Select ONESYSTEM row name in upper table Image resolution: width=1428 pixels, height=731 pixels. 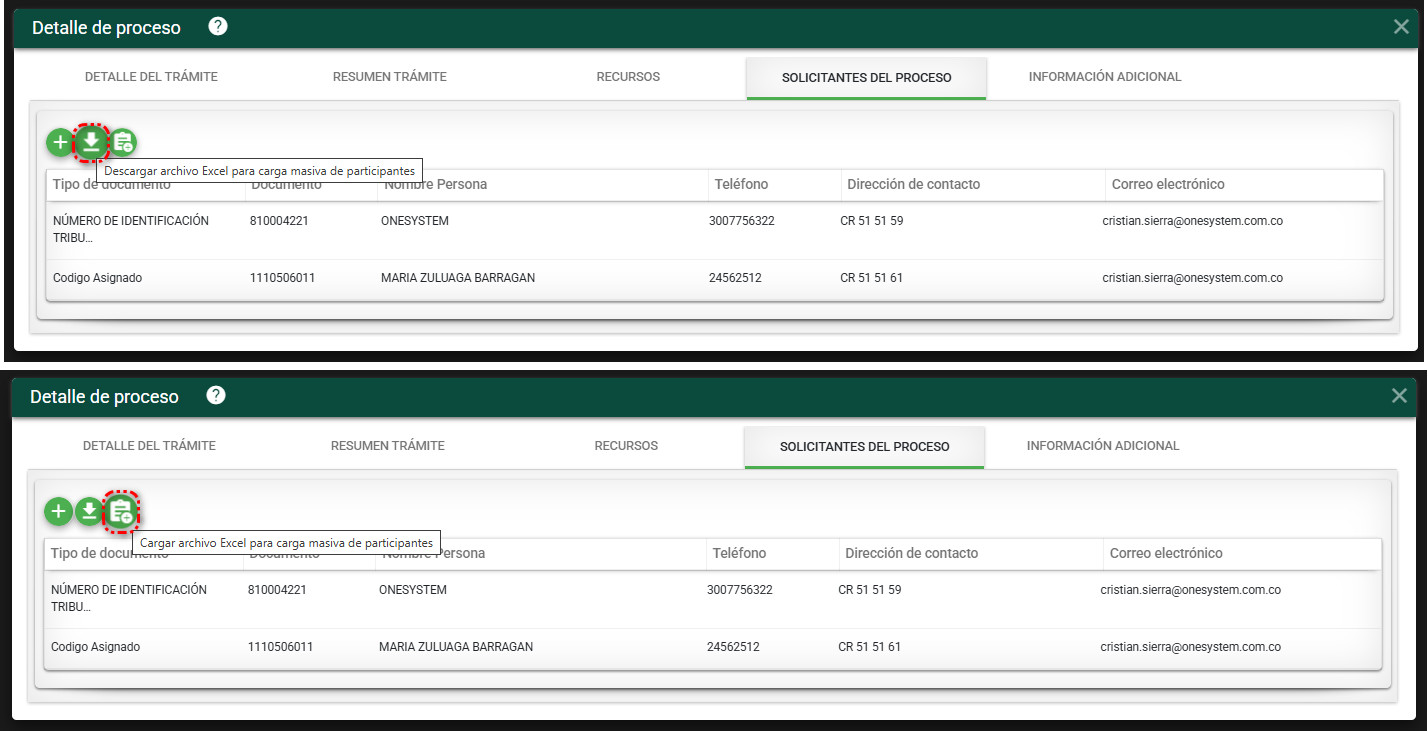click(x=415, y=221)
